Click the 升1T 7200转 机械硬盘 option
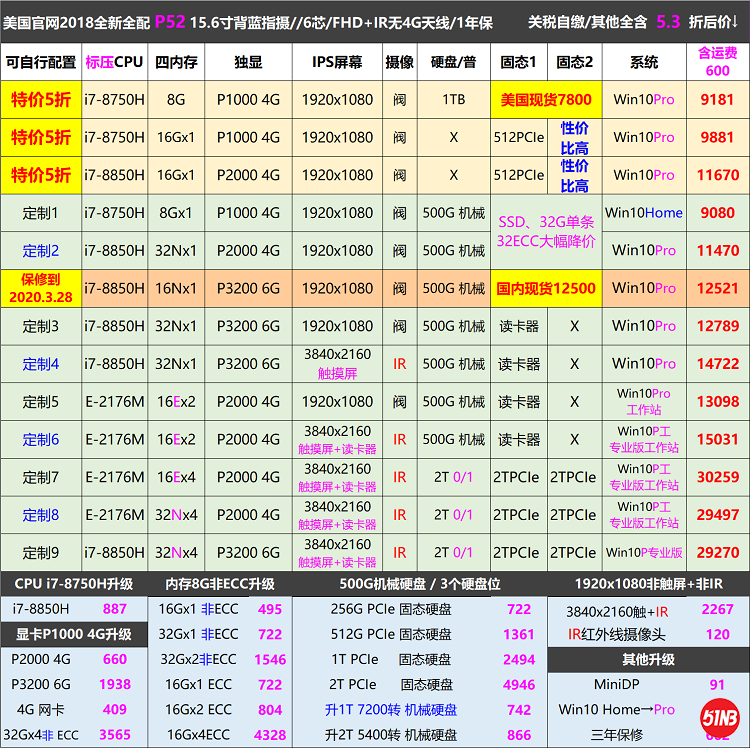 tap(391, 710)
